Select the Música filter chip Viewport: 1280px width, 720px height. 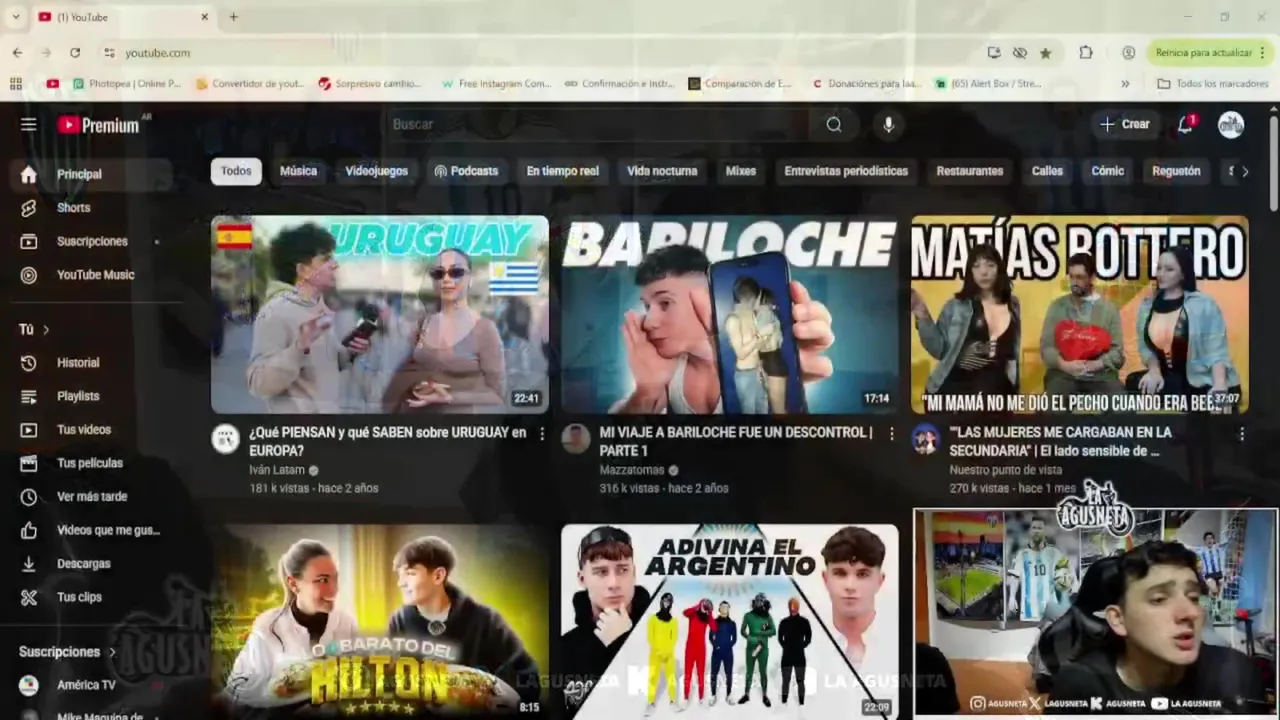(298, 171)
